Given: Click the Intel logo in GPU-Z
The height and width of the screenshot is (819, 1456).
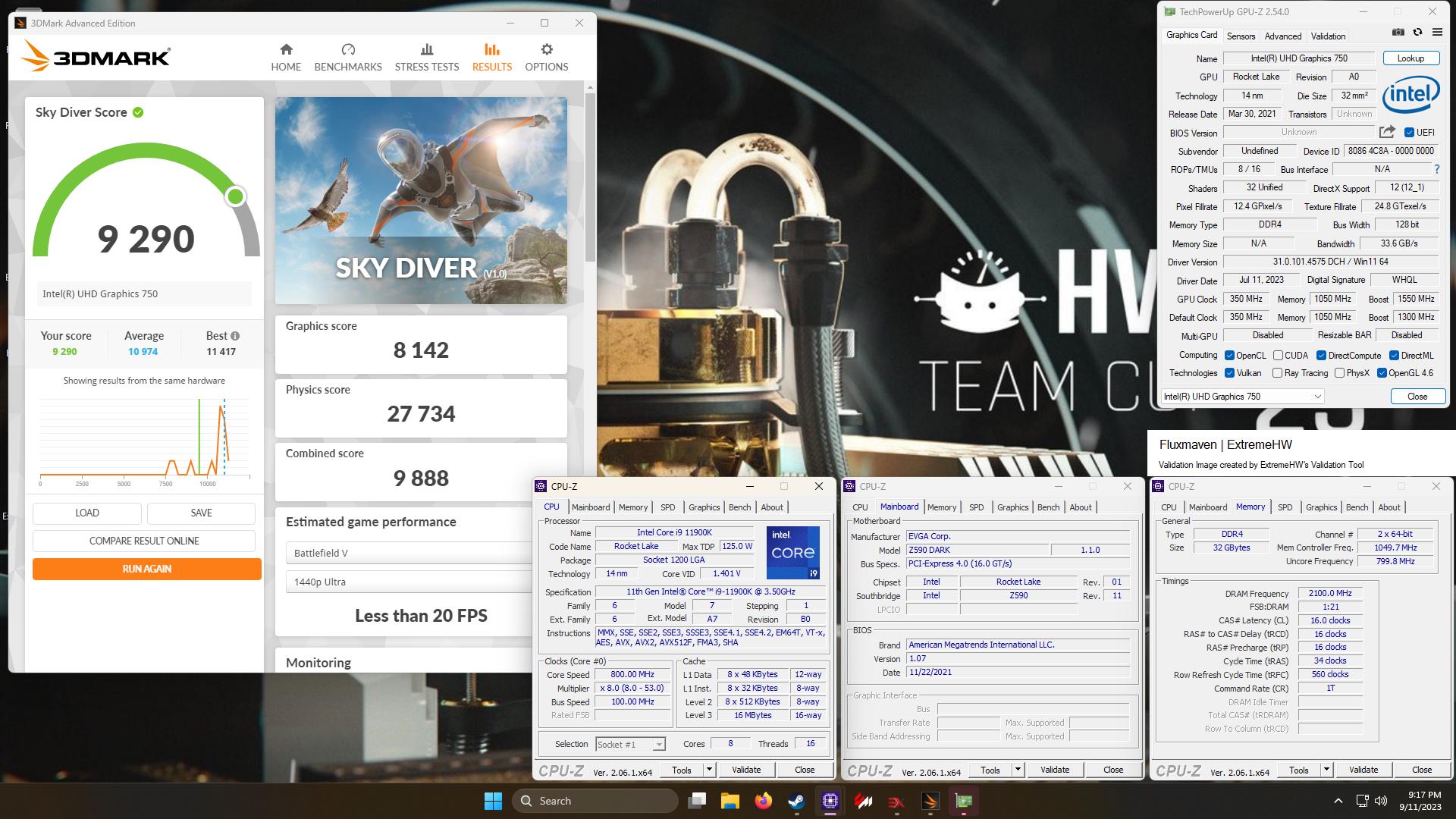Looking at the screenshot, I should click(1410, 96).
